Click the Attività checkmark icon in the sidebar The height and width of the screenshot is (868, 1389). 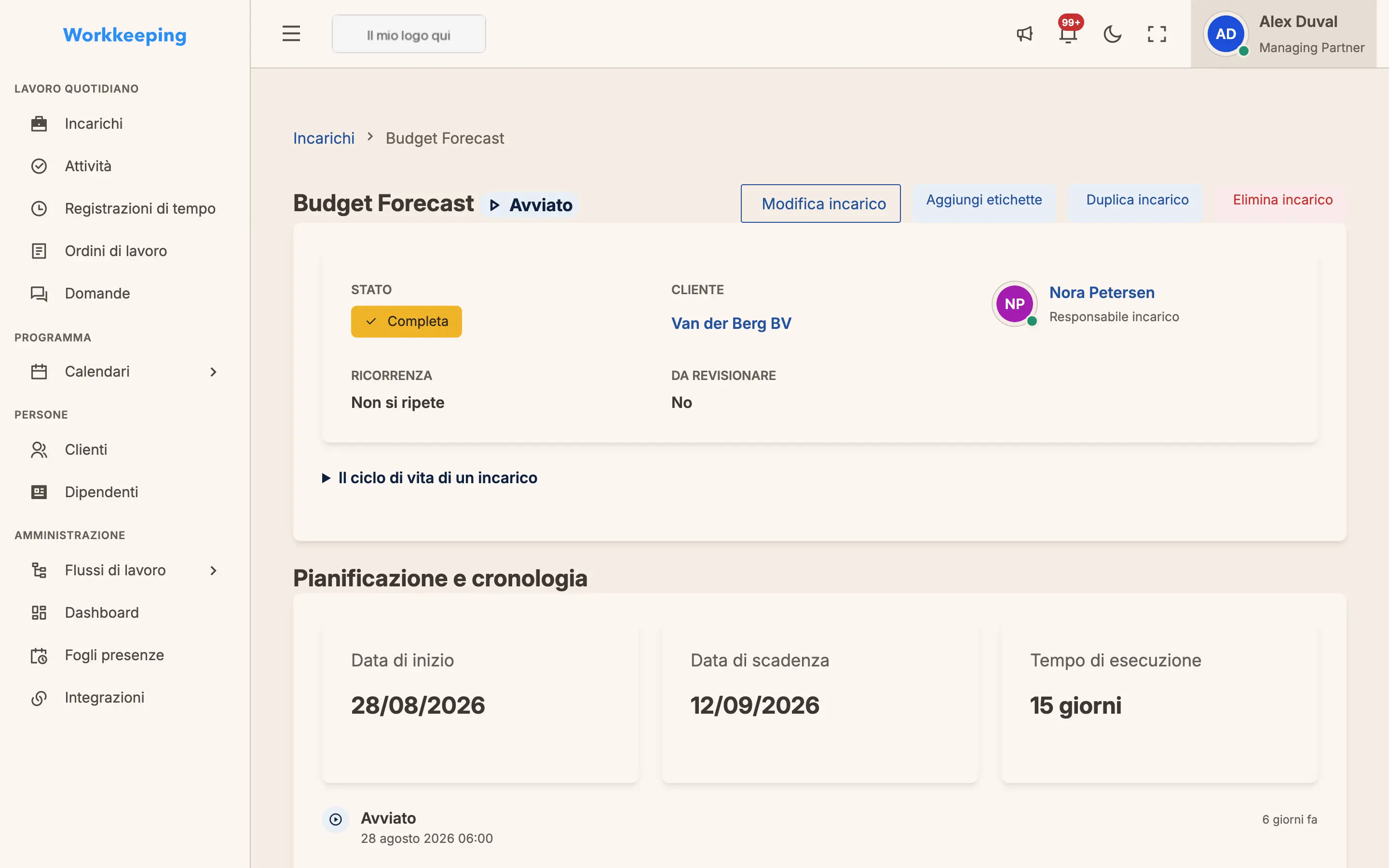coord(39,166)
